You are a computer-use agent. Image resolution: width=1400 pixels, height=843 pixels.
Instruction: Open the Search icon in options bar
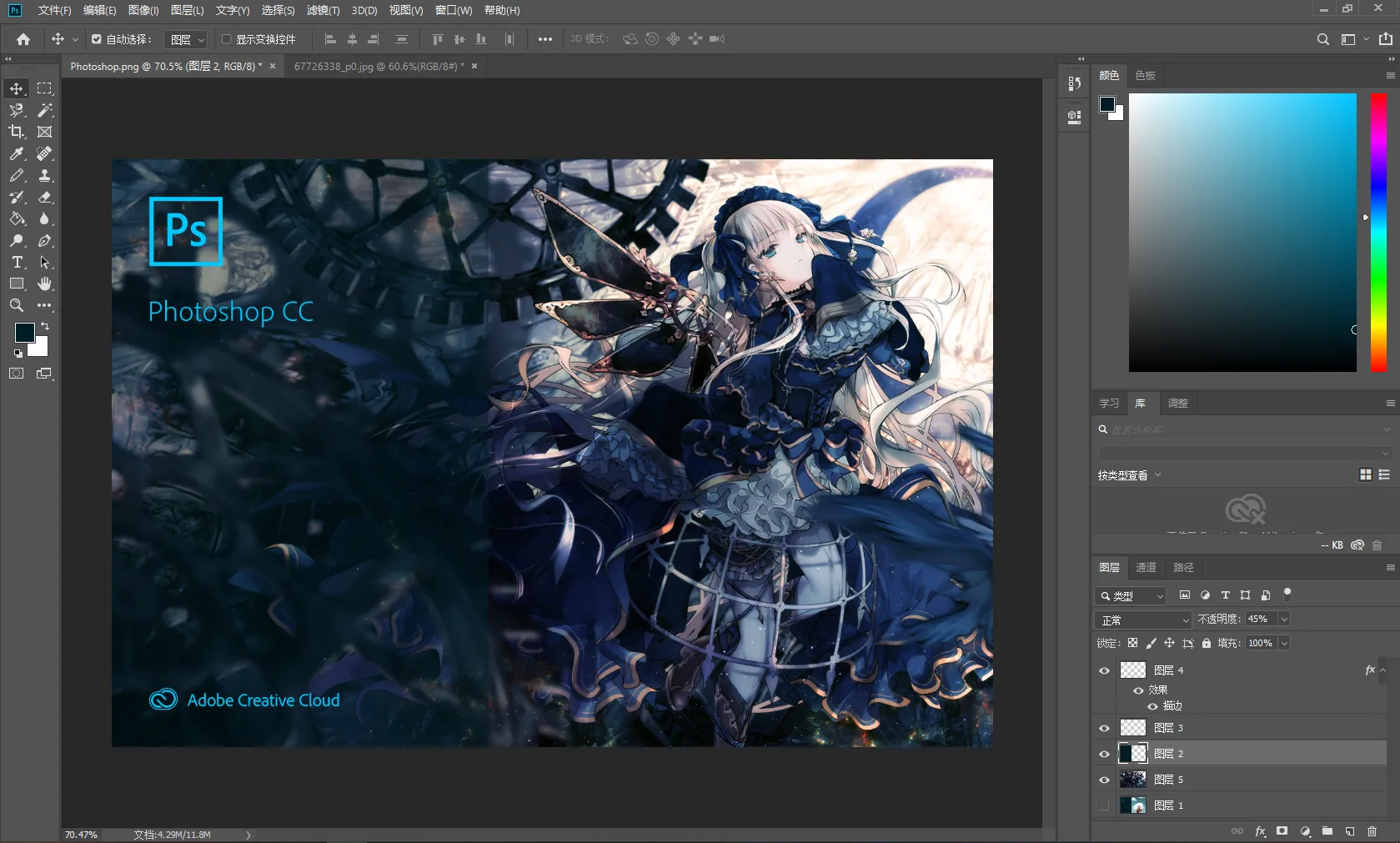coord(1322,39)
